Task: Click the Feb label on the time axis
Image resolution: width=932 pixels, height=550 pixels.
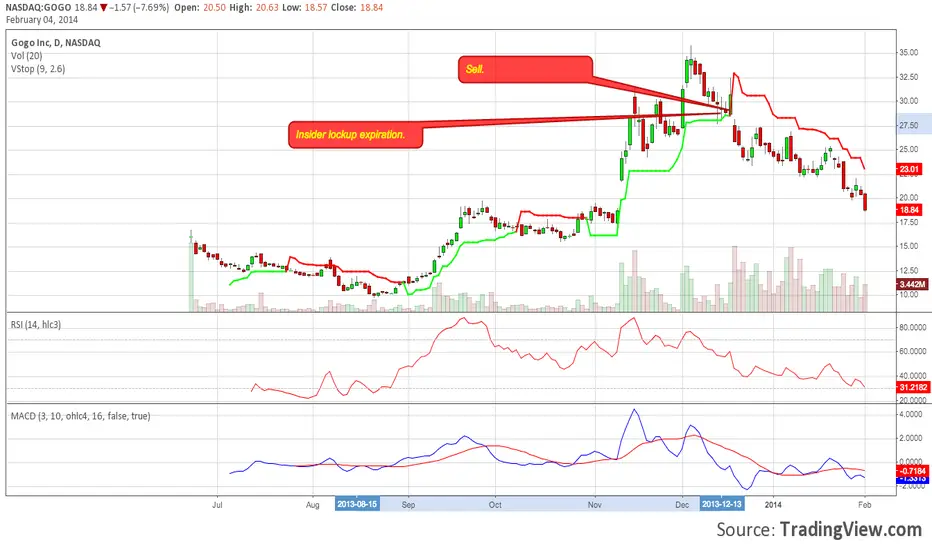Action: tap(865, 505)
